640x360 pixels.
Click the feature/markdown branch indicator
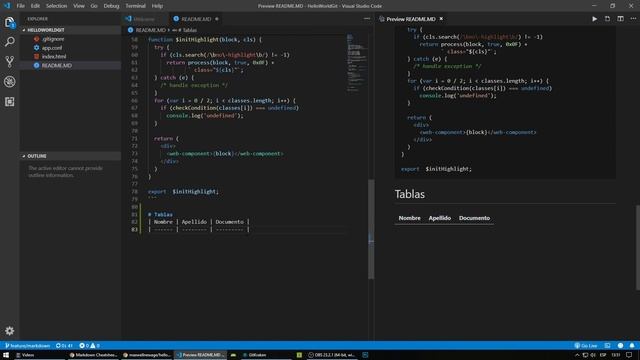[27, 346]
